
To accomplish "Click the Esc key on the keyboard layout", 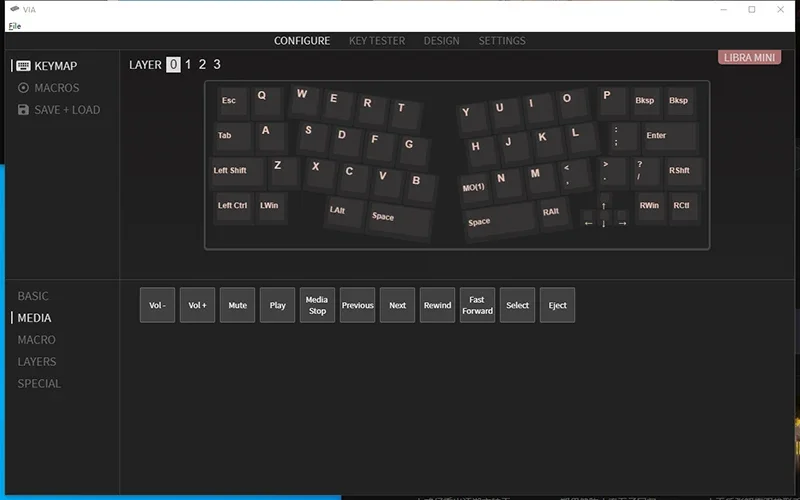I will point(230,101).
